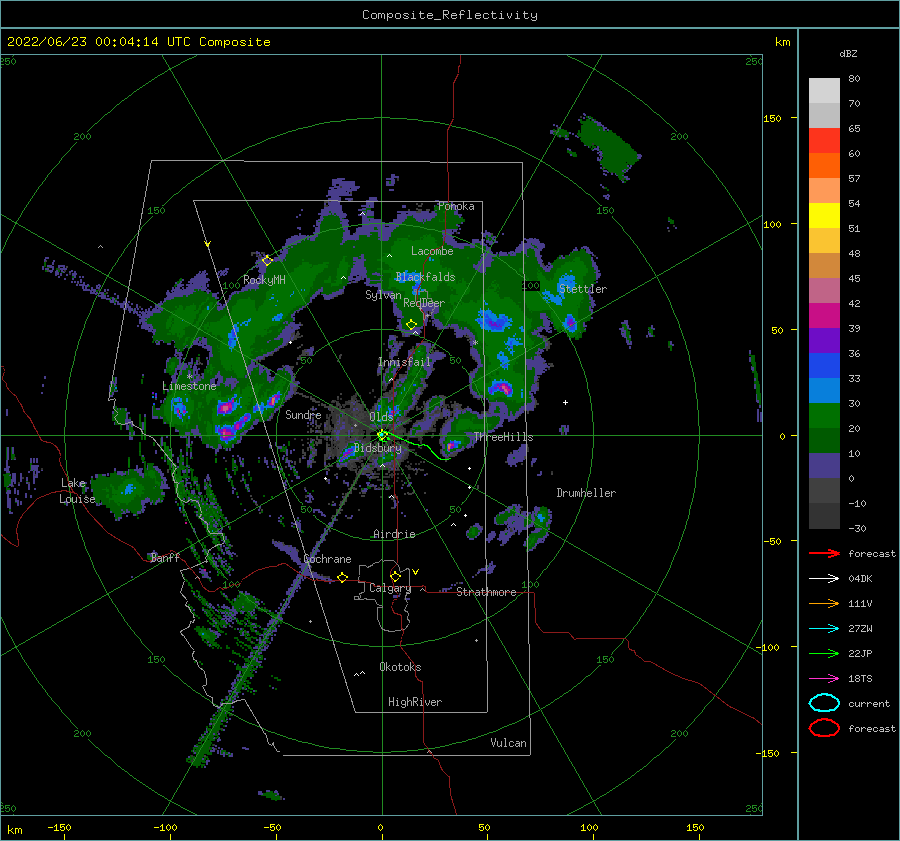Click the yellow v marker northeast of Calgary
Screen dimensions: 900x841
[x=416, y=572]
